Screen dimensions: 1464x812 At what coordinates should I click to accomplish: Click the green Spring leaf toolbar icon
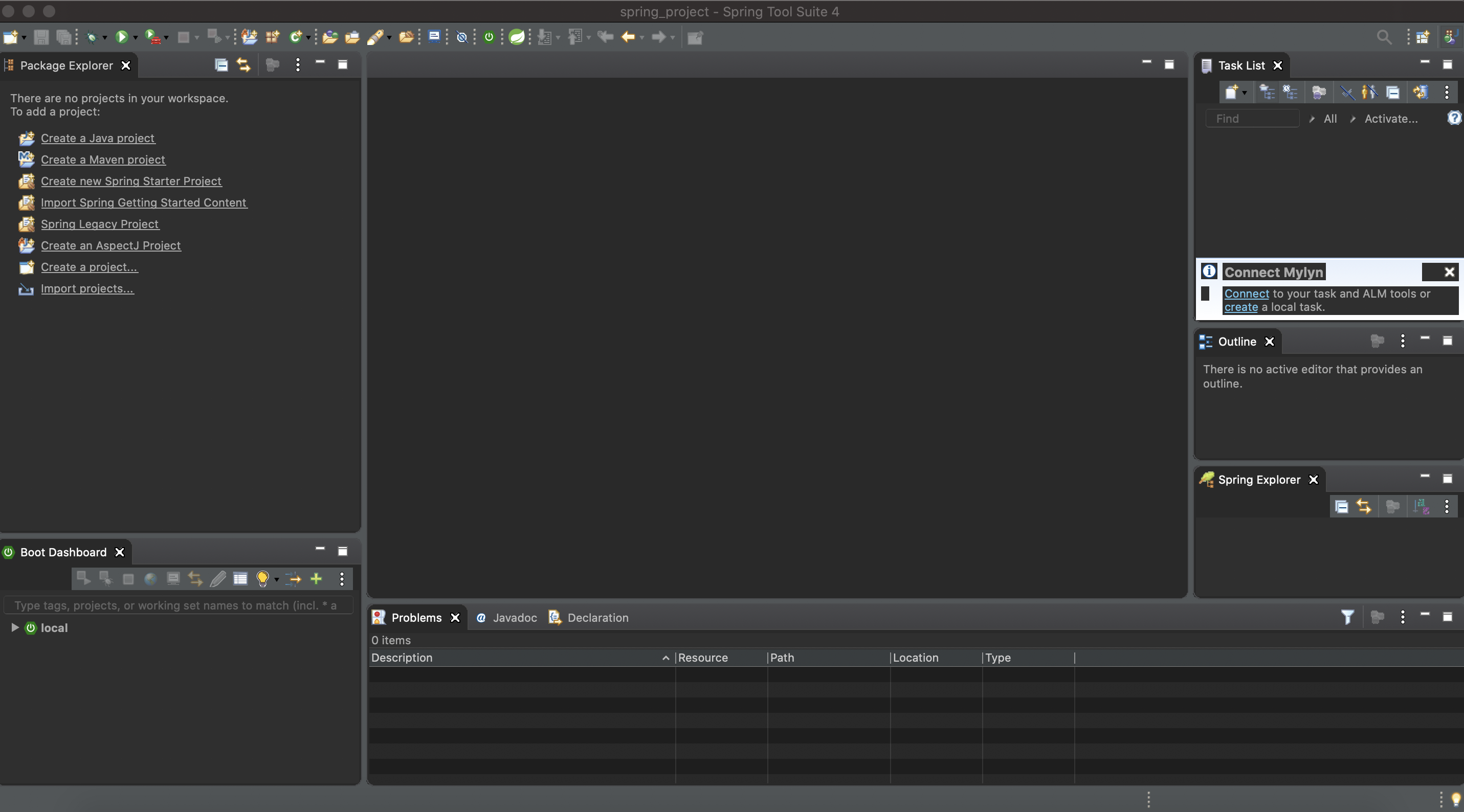(x=517, y=37)
